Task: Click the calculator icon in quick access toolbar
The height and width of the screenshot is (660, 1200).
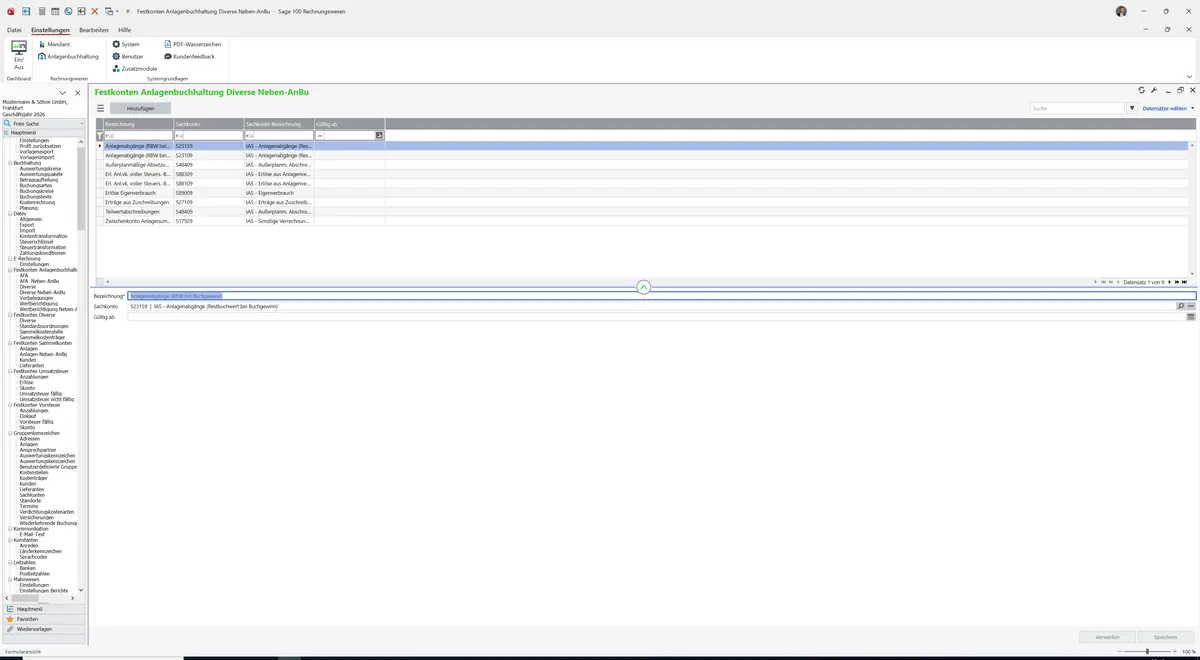Action: pyautogui.click(x=40, y=11)
